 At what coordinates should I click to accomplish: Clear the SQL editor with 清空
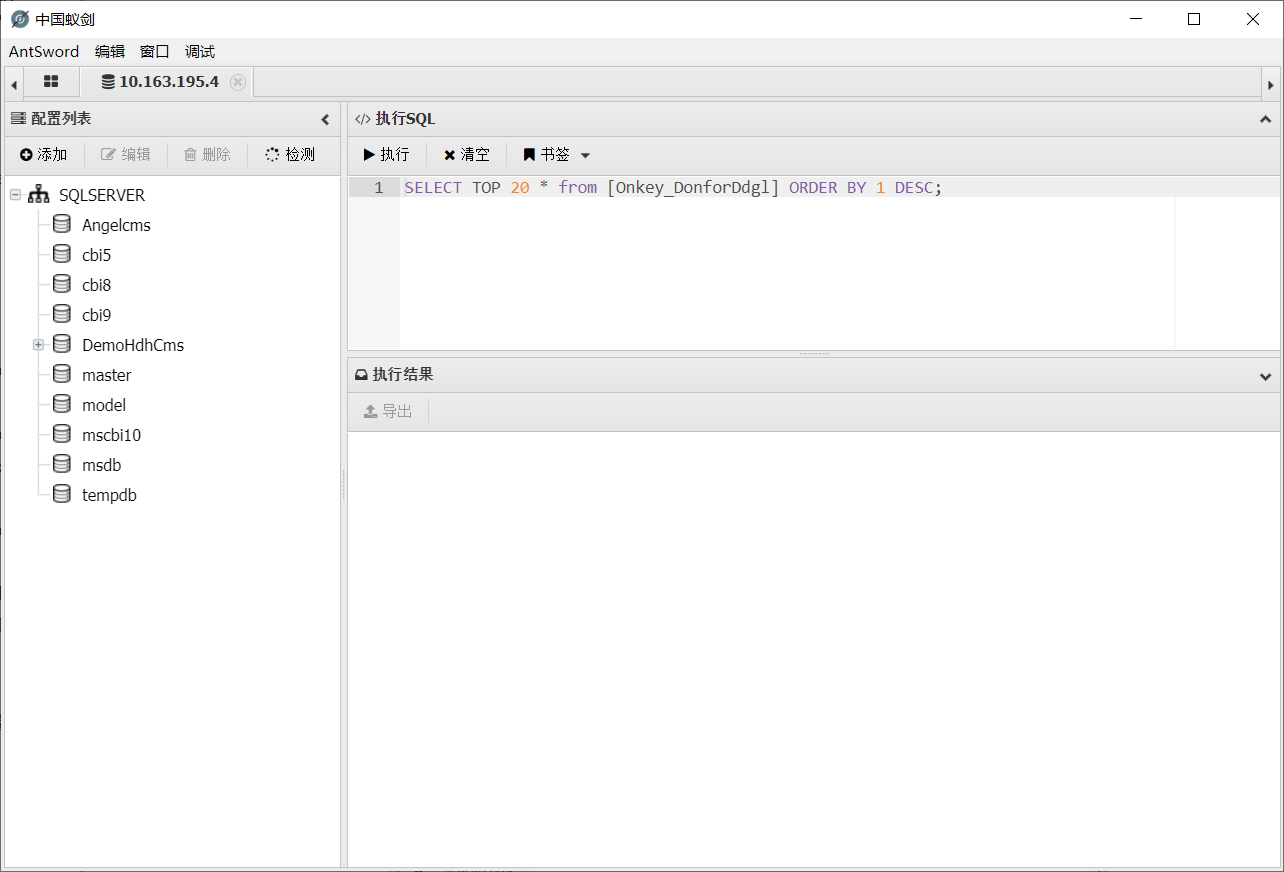467,155
